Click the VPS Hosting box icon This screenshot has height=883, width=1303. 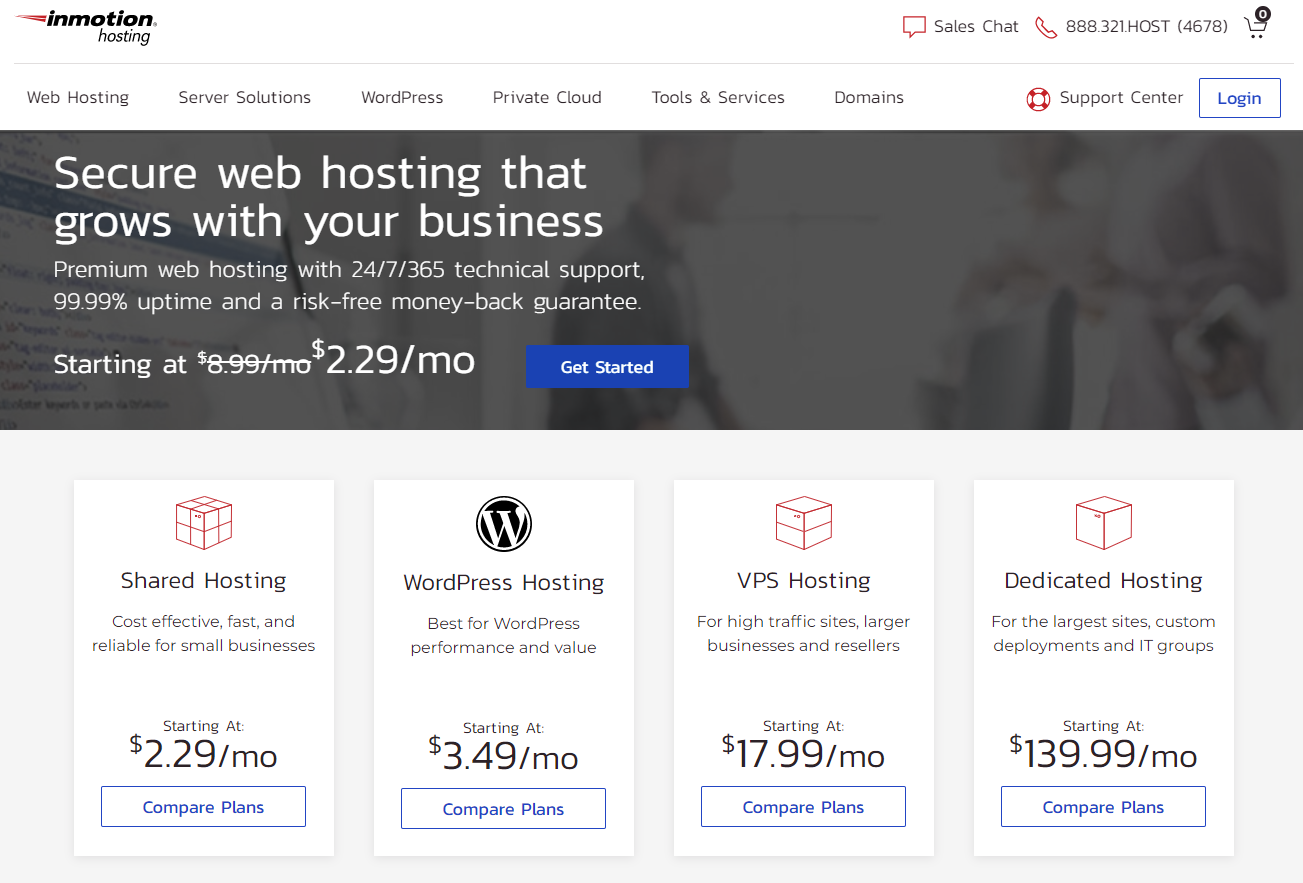(804, 523)
